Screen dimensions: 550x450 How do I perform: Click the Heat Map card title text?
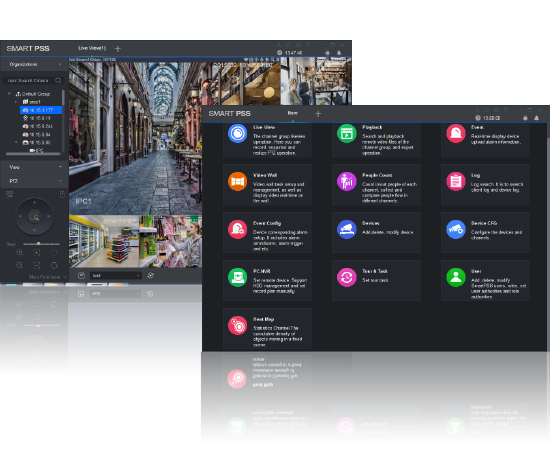263,319
